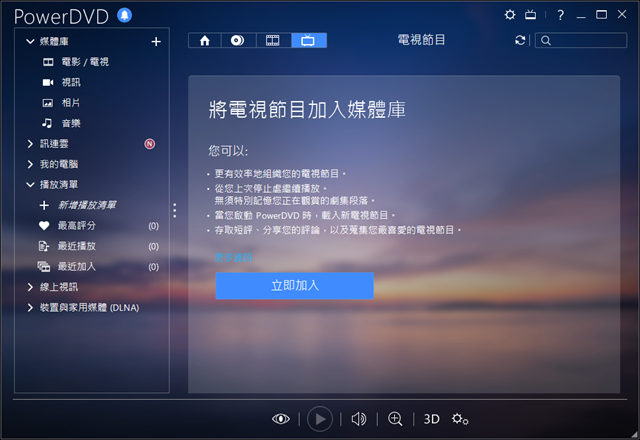Click the document icon beside 最近播放
Viewport: 640px width, 440px height.
(x=44, y=246)
